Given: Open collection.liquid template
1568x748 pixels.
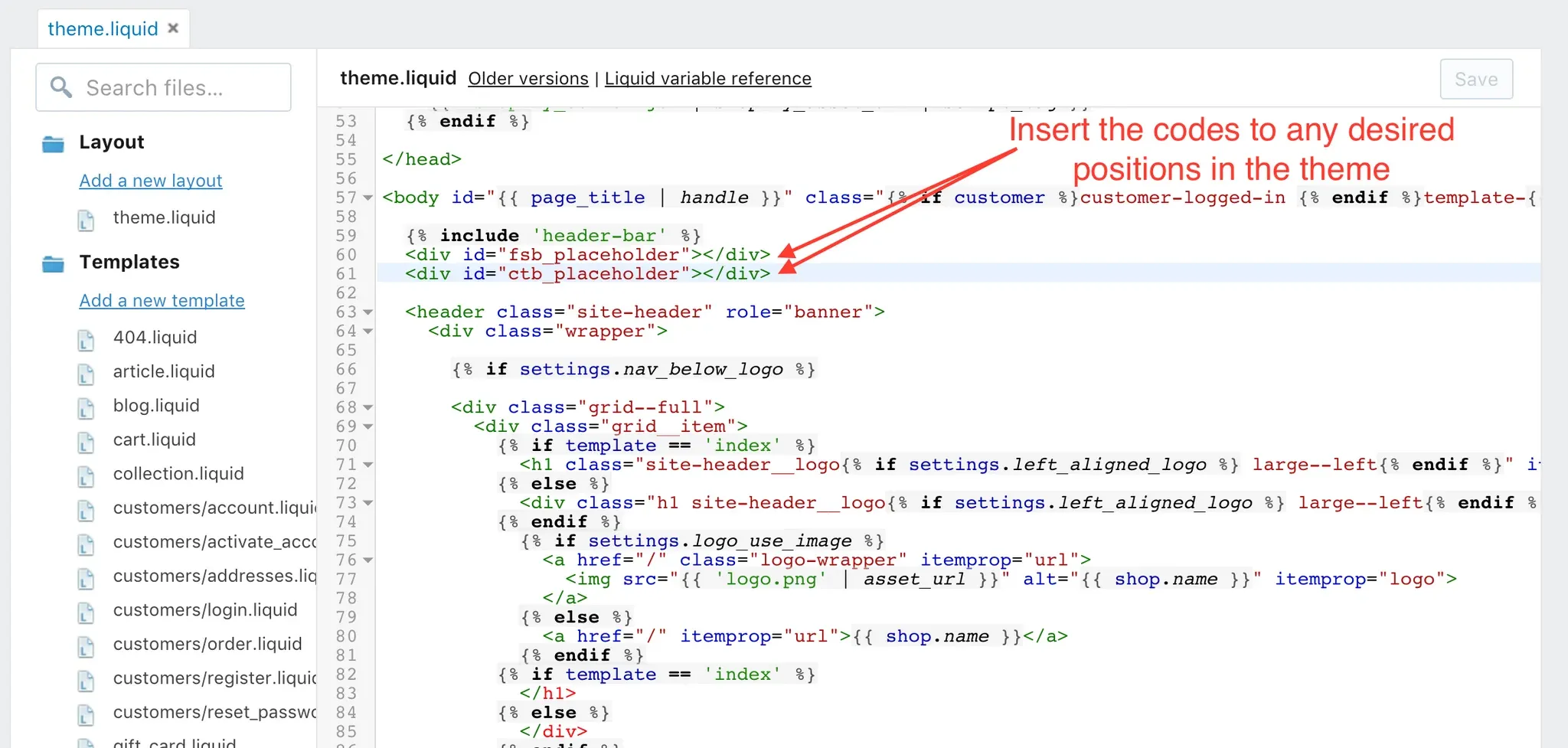Looking at the screenshot, I should [178, 473].
